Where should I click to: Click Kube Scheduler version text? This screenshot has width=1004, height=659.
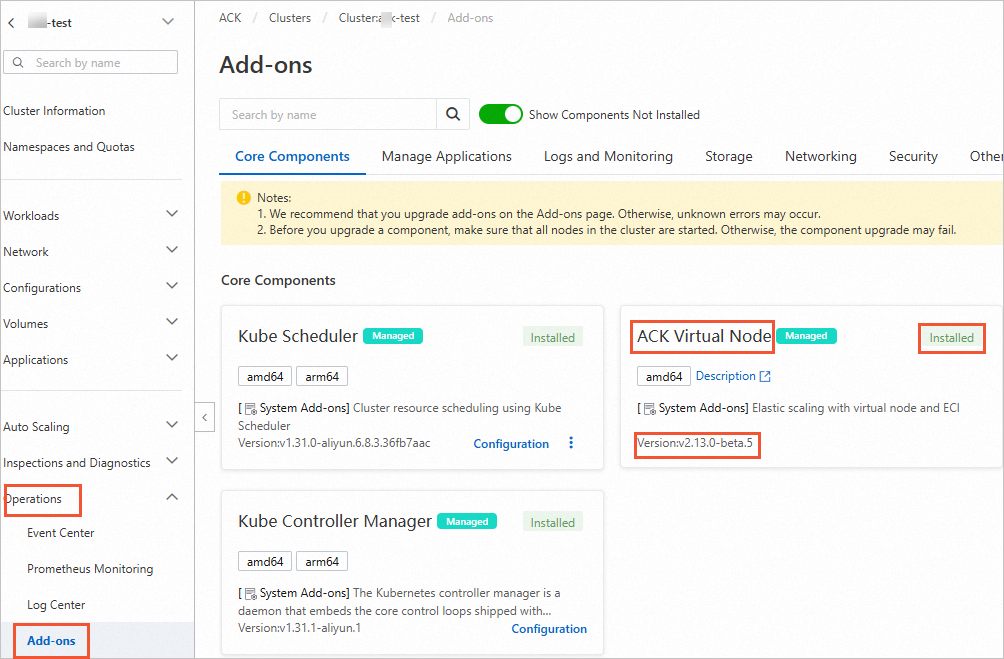pos(334,443)
